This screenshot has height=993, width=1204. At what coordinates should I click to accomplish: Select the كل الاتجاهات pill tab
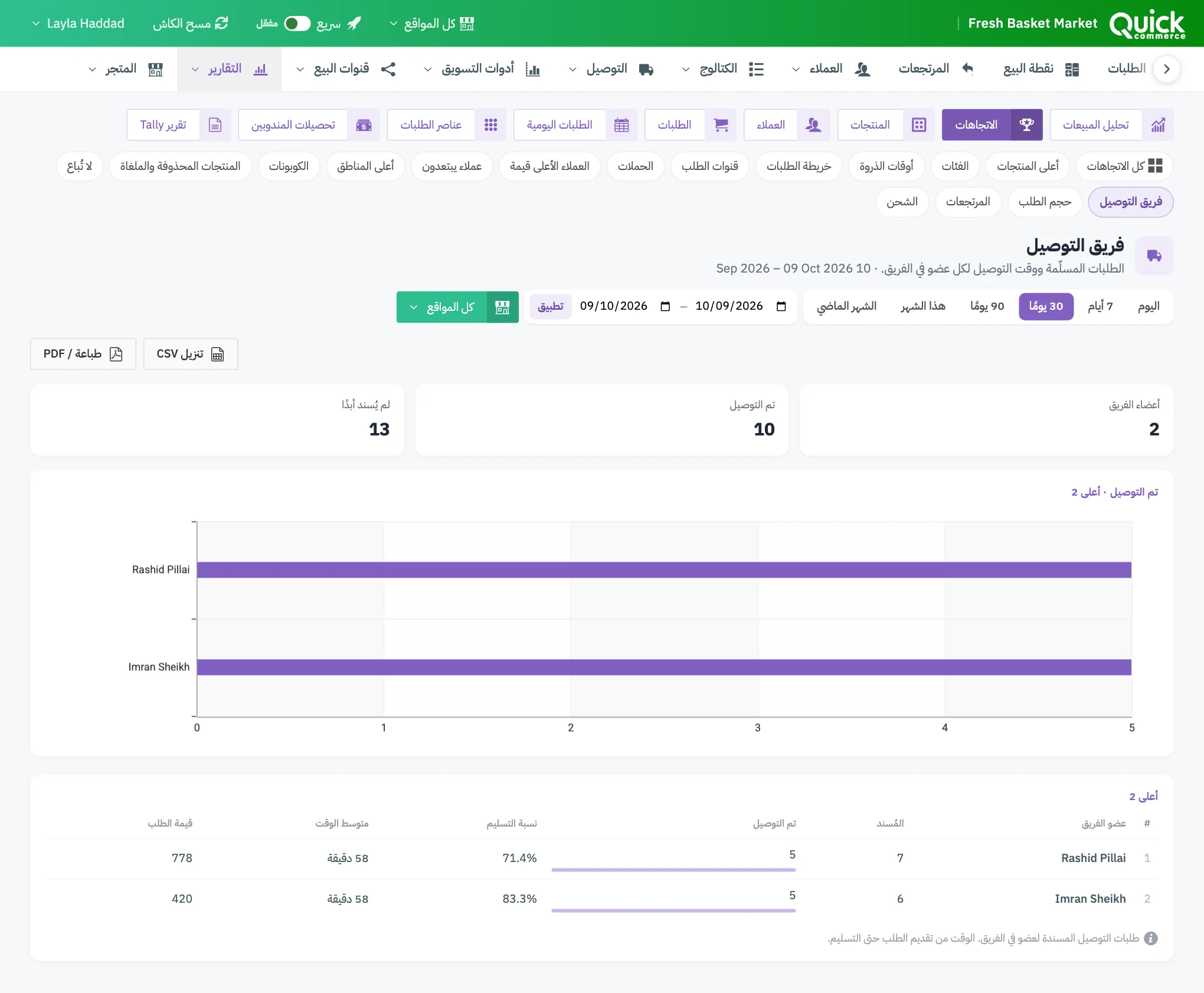[1124, 166]
